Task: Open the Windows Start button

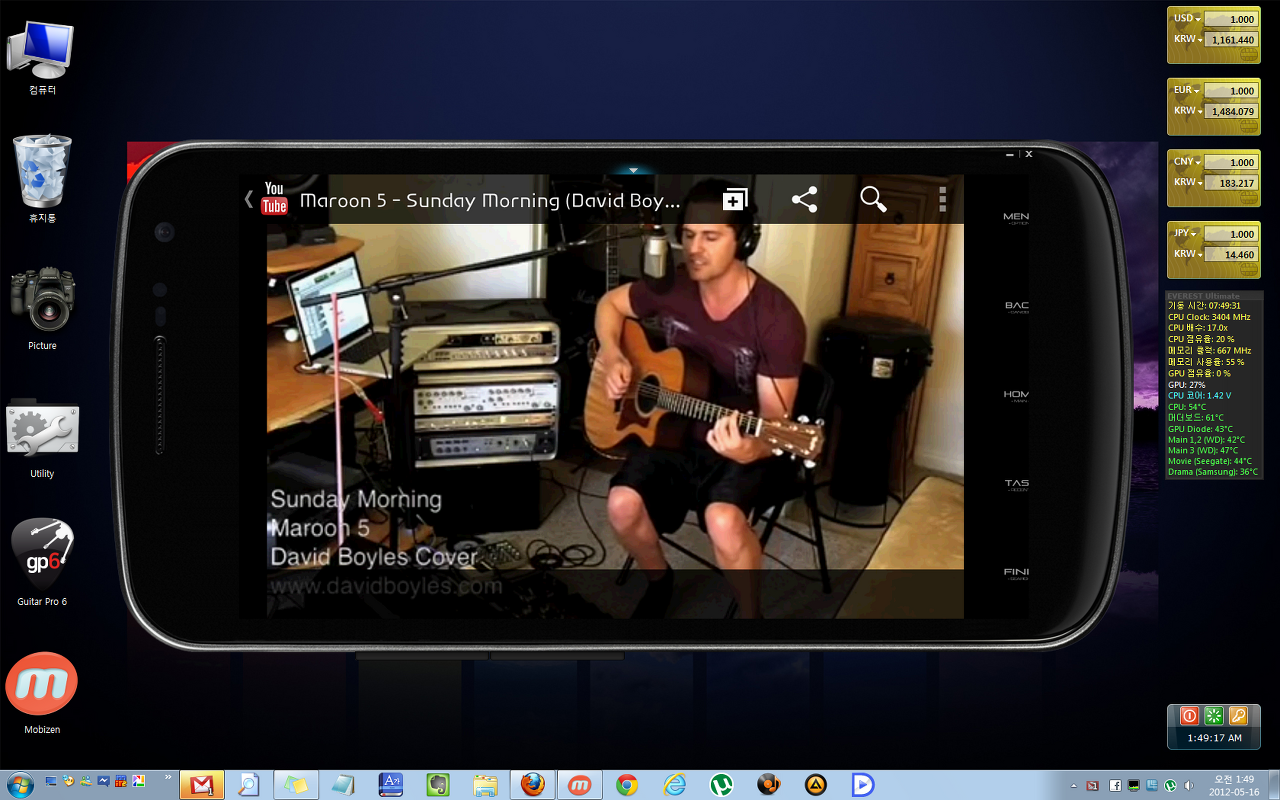Action: (19, 785)
